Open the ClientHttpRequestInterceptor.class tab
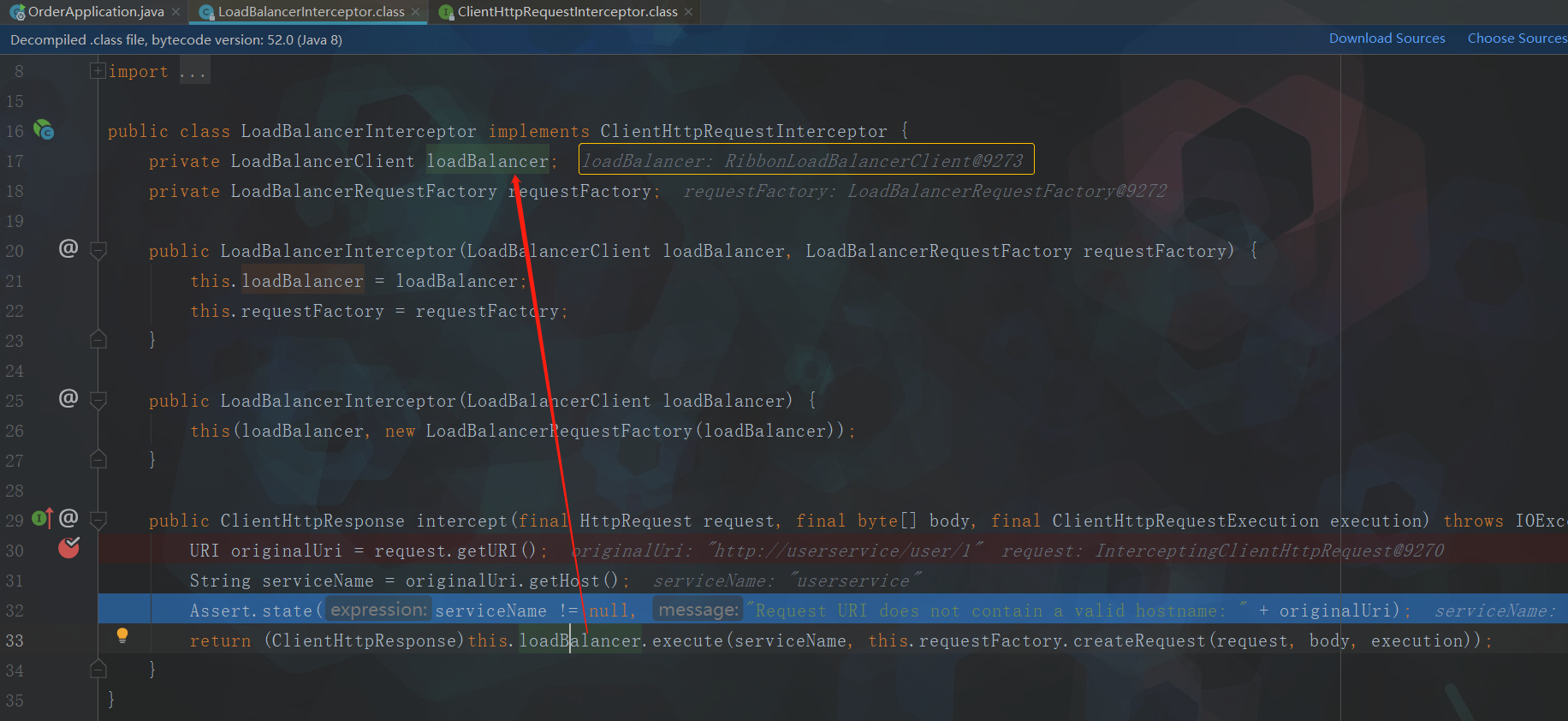 click(567, 12)
